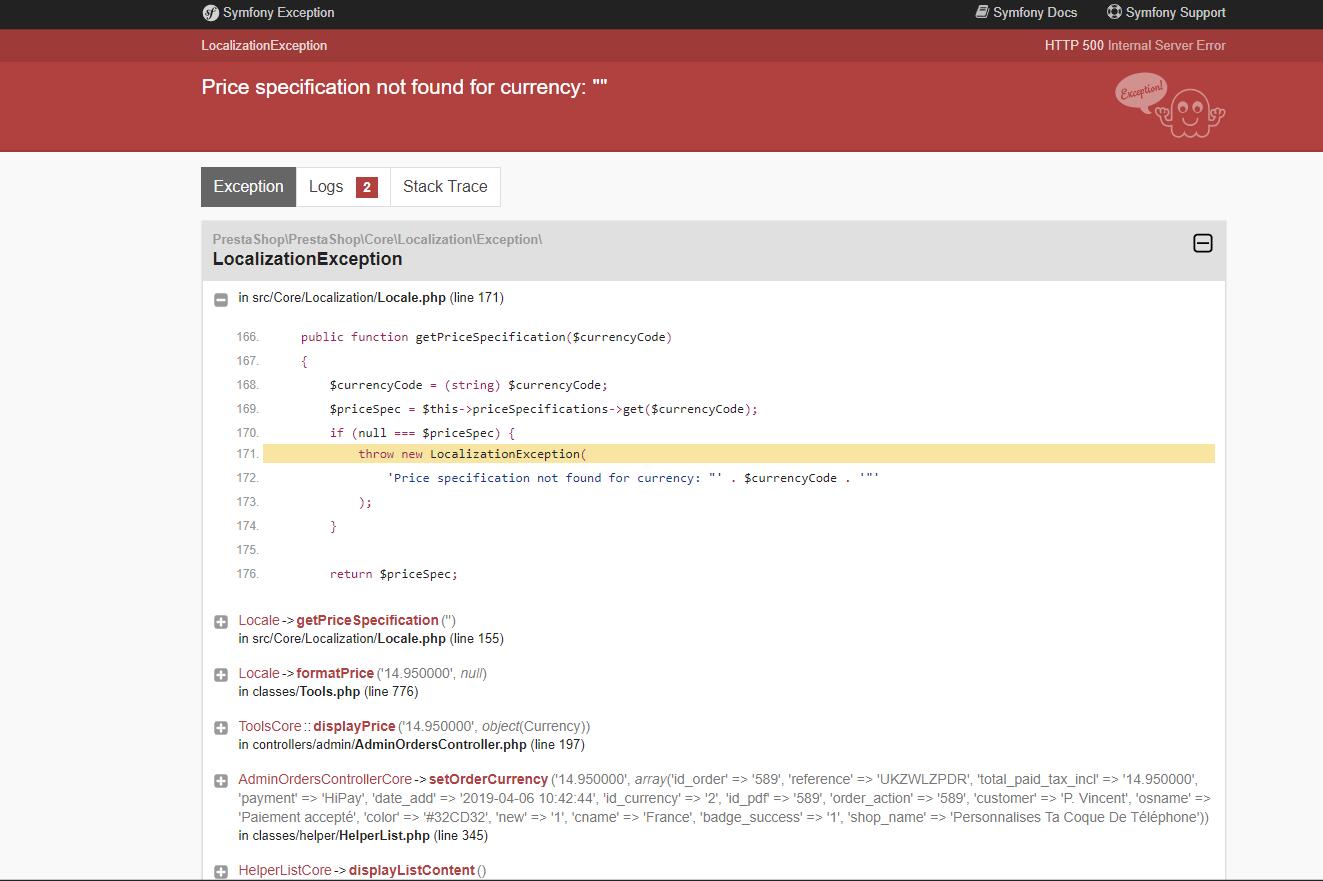1323x881 pixels.
Task: Expand the AdminOrdersControllerCore->setOrderCurrency trace
Action: [x=221, y=781]
